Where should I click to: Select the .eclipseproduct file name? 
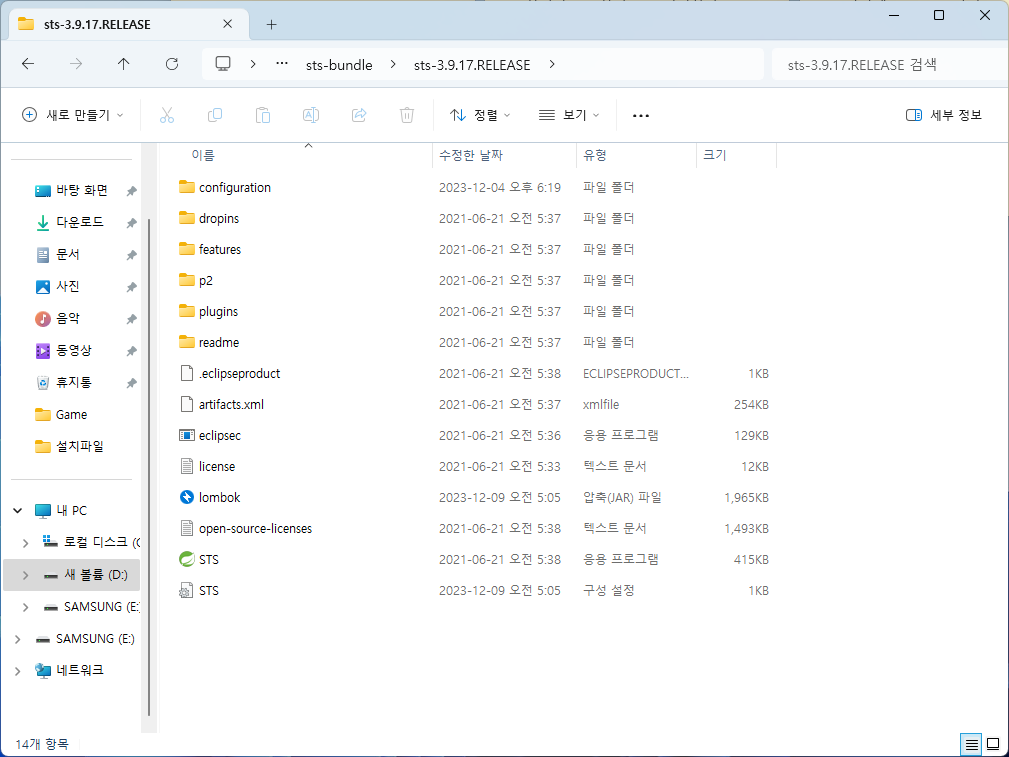239,373
